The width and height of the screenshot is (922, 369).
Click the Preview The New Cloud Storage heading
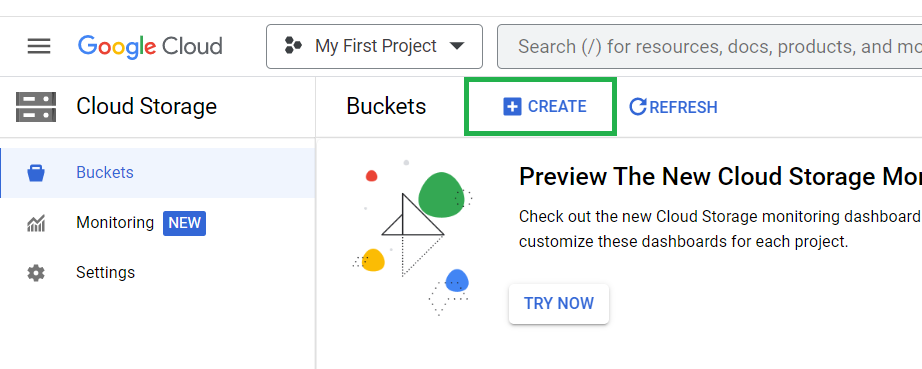(x=720, y=176)
